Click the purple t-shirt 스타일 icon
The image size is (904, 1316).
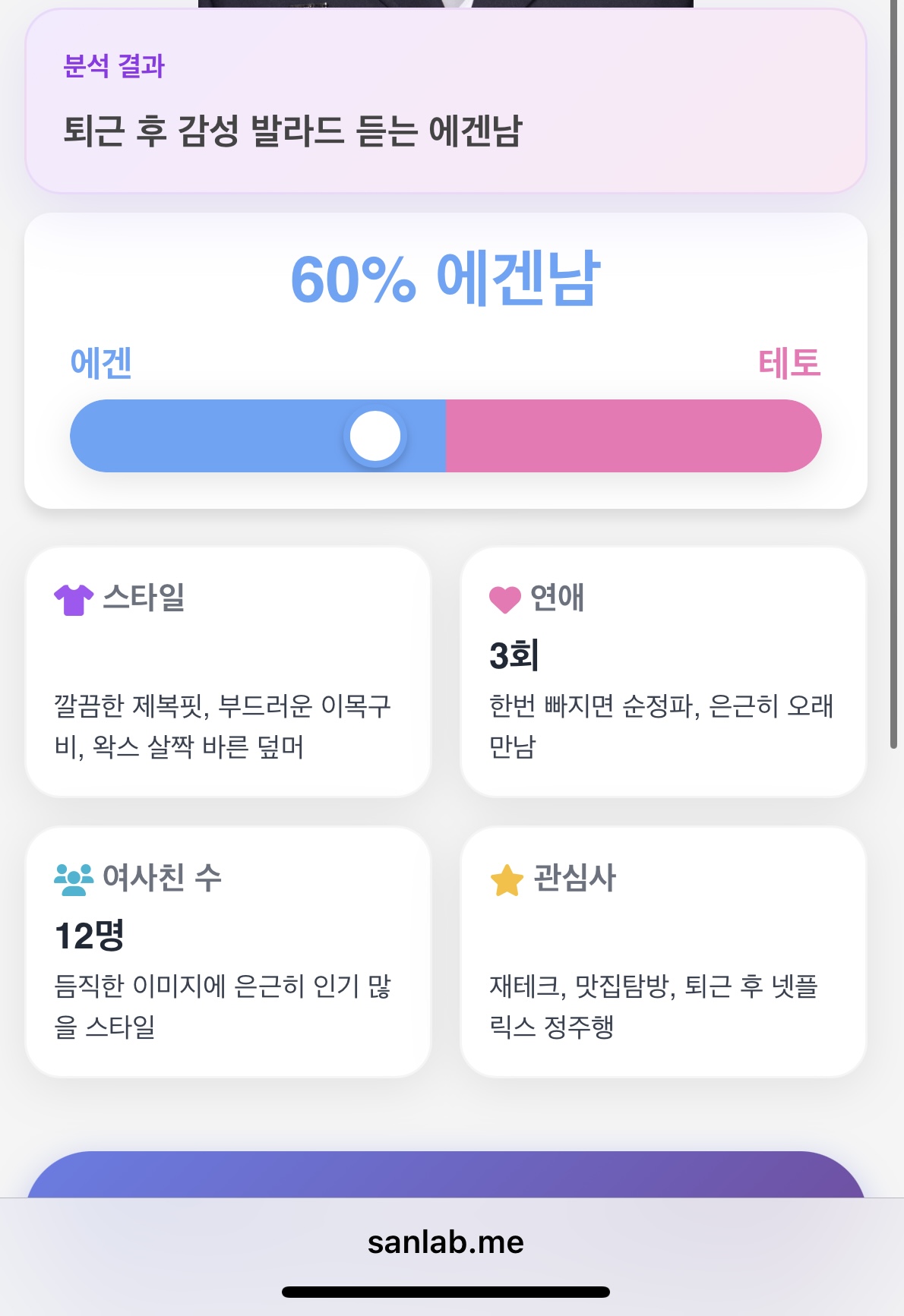74,599
